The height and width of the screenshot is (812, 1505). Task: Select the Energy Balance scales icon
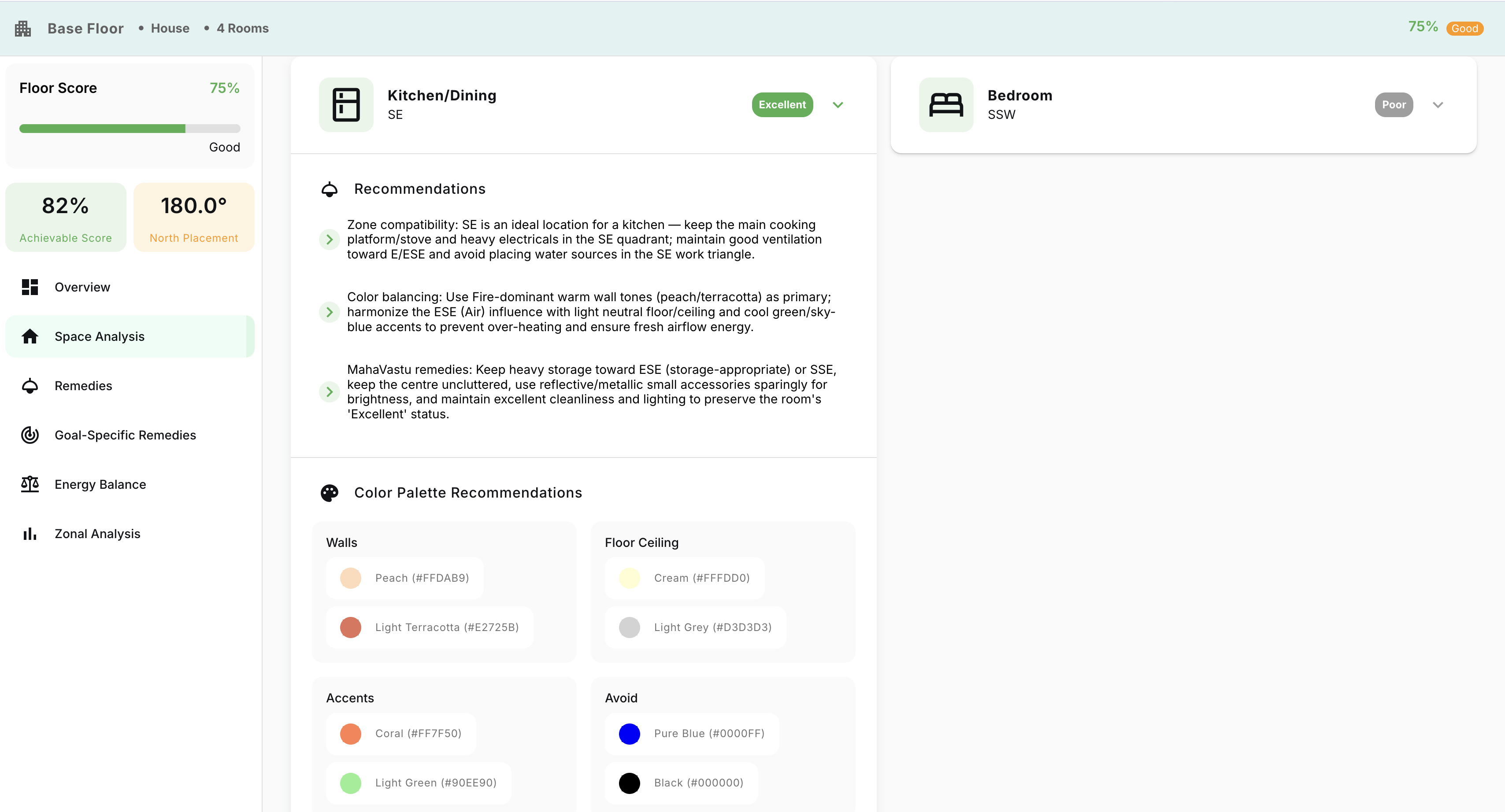click(x=29, y=484)
